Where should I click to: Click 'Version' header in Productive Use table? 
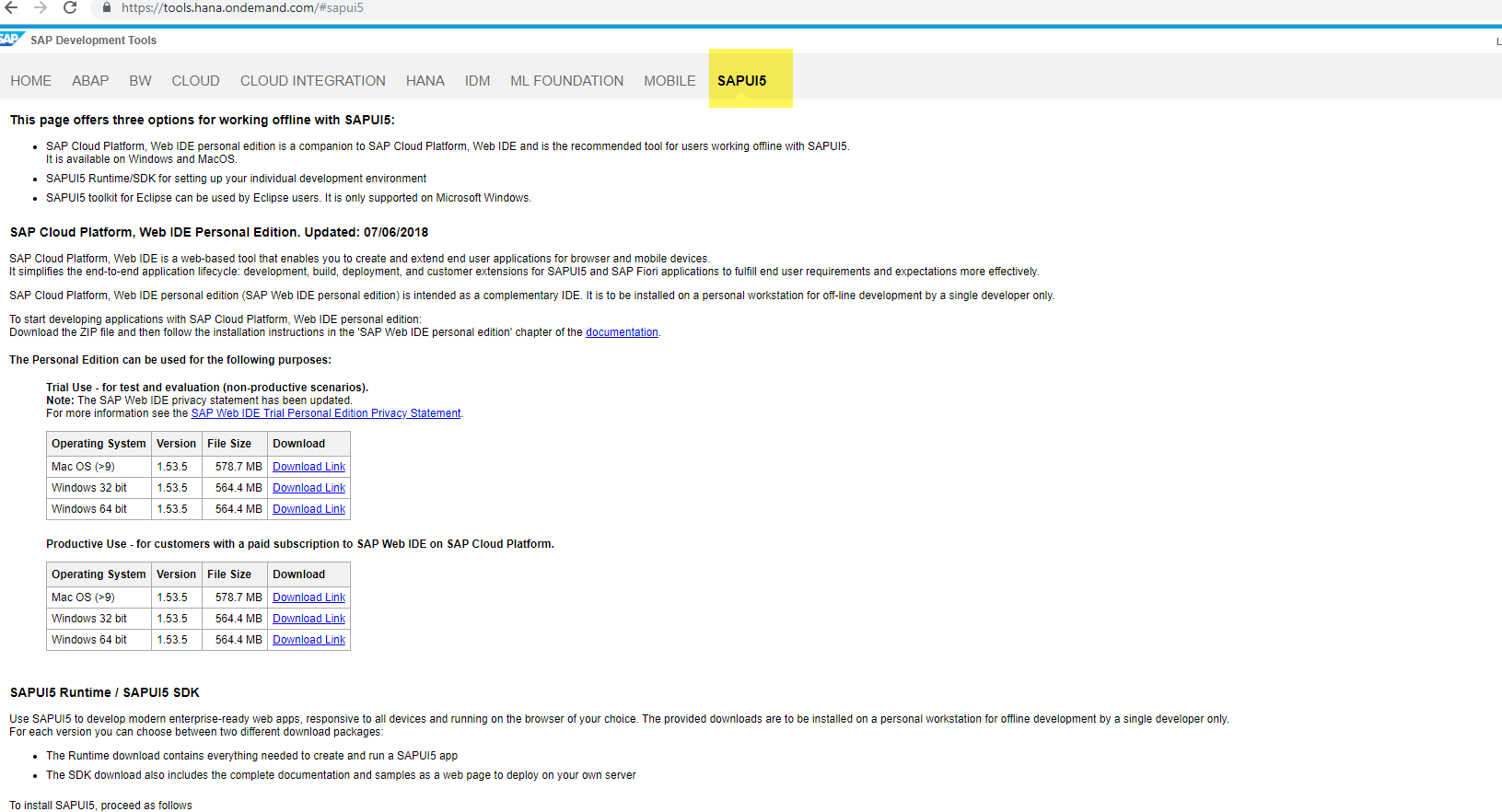176,574
